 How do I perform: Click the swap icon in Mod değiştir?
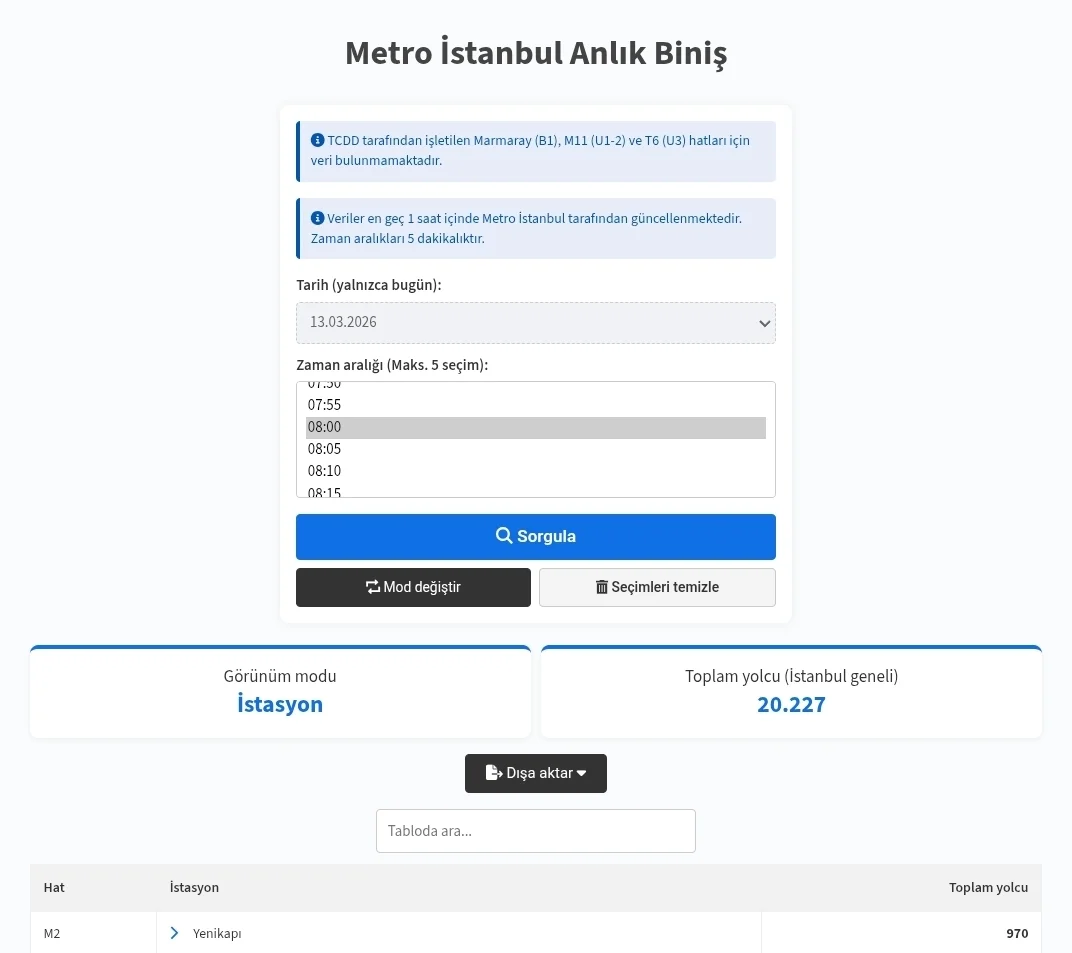click(x=373, y=587)
